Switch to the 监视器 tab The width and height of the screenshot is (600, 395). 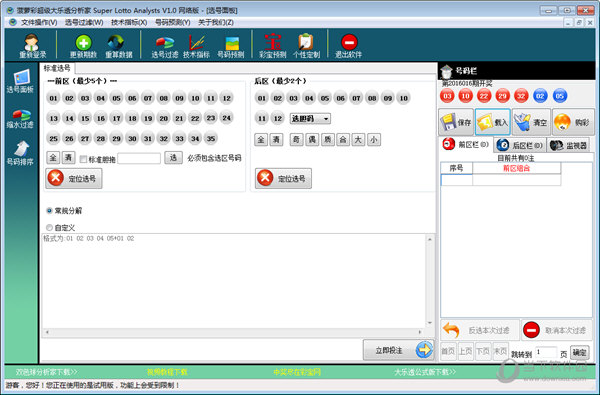569,145
